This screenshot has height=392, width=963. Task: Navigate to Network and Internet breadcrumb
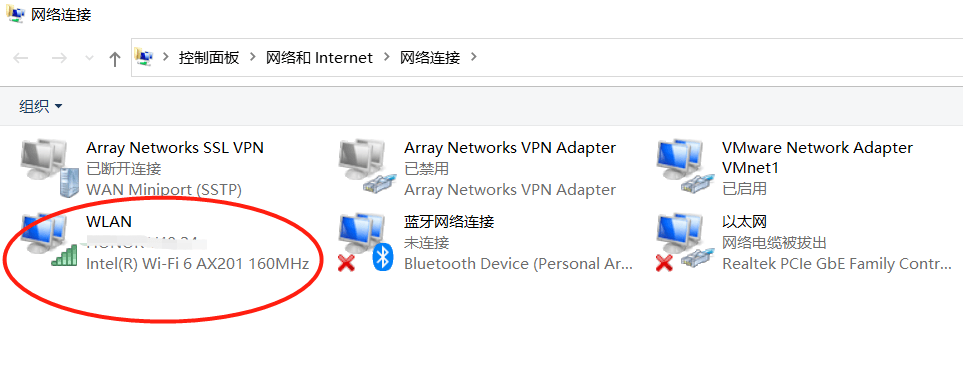[x=319, y=58]
